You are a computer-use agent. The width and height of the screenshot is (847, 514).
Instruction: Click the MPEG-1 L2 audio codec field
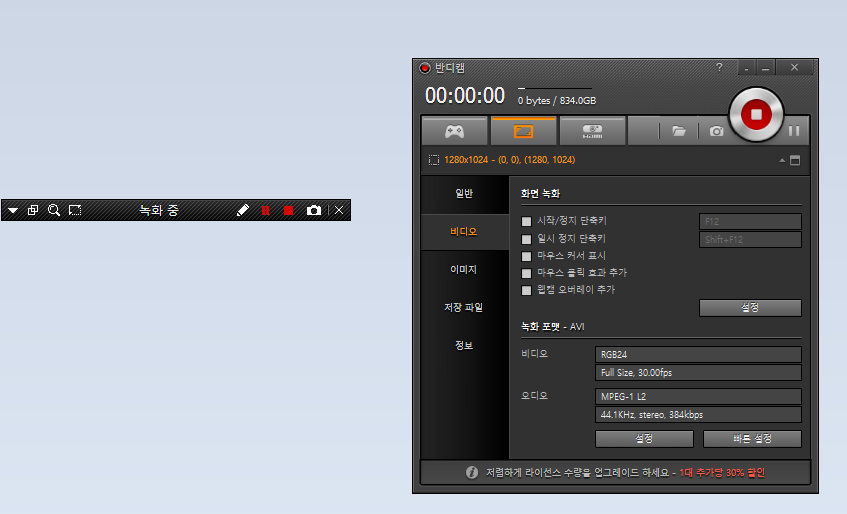698,396
